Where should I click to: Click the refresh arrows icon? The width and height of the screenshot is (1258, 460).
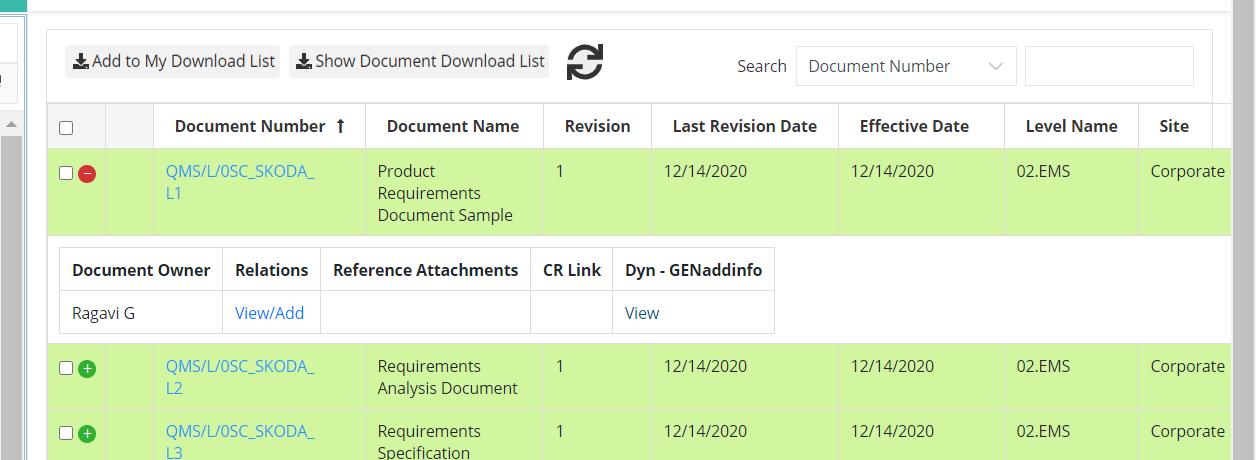click(x=585, y=62)
